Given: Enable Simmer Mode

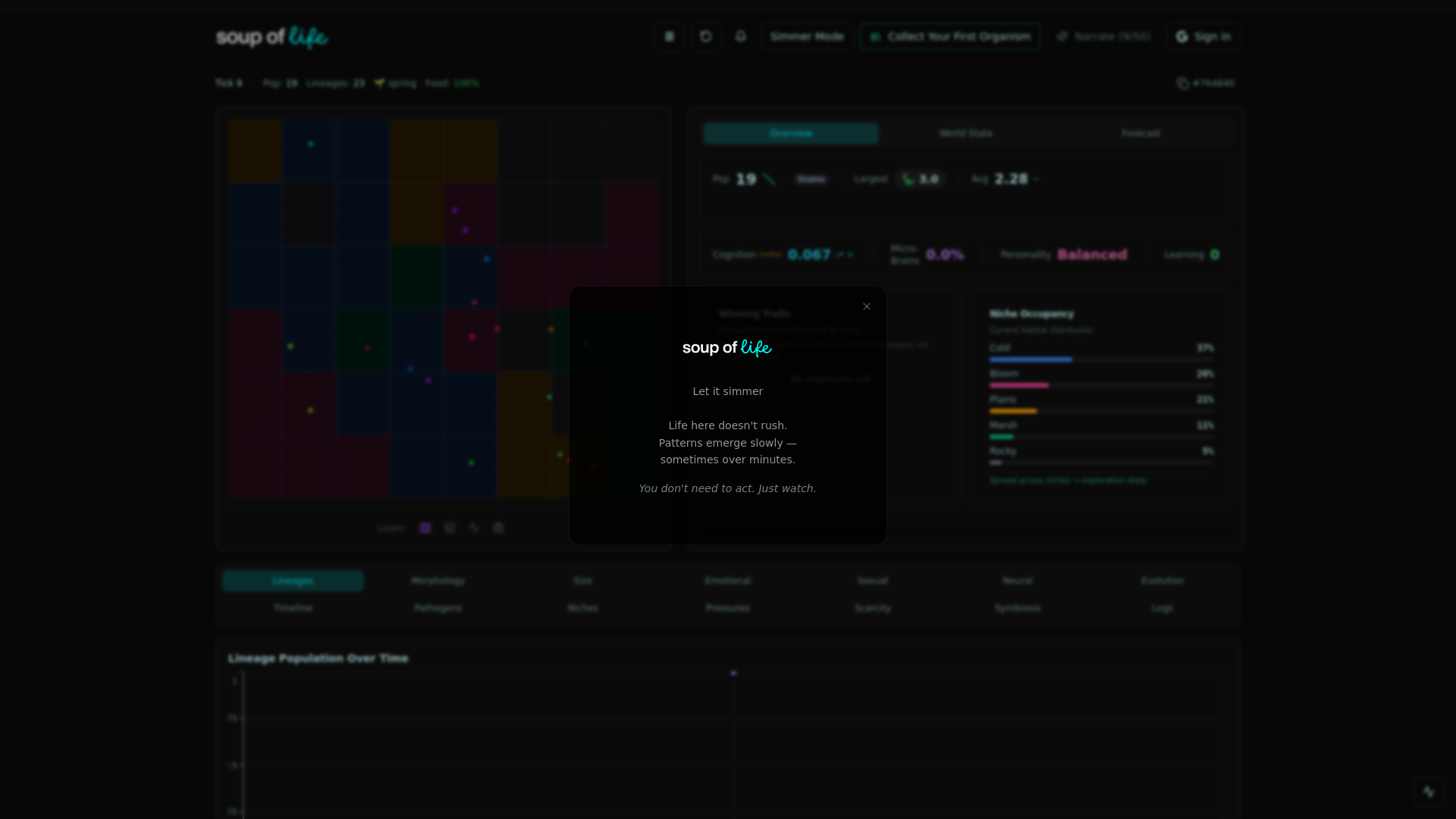Looking at the screenshot, I should (806, 36).
